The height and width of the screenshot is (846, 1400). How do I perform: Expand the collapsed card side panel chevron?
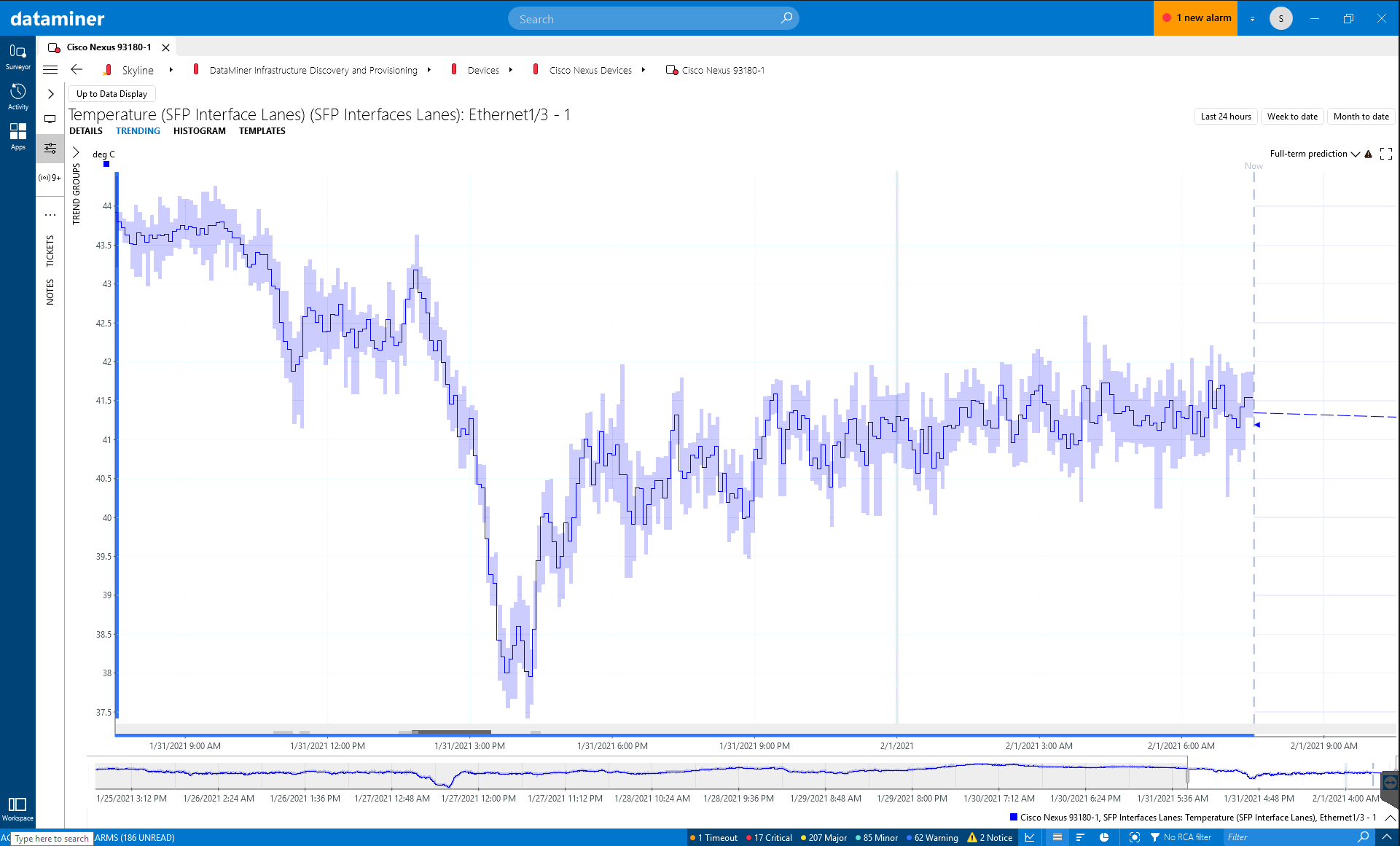pos(50,94)
